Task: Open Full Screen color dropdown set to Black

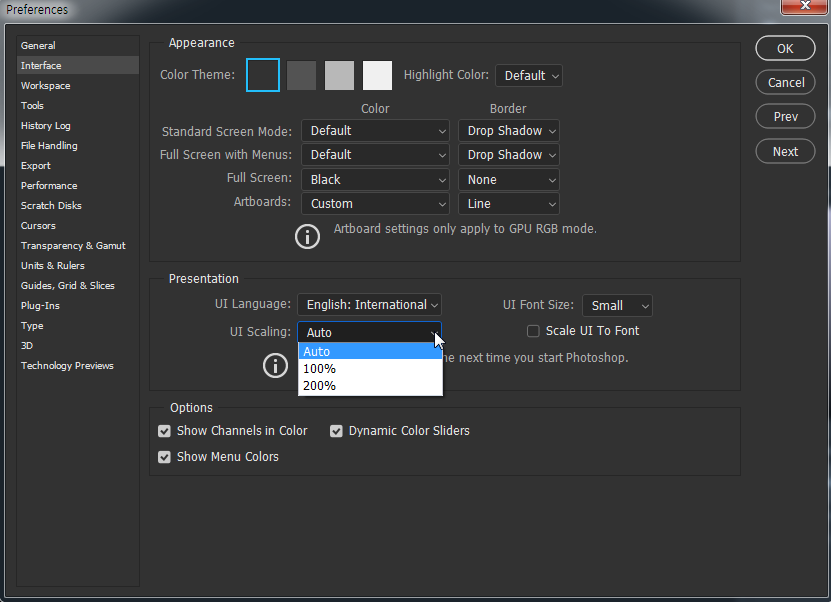Action: 375,180
